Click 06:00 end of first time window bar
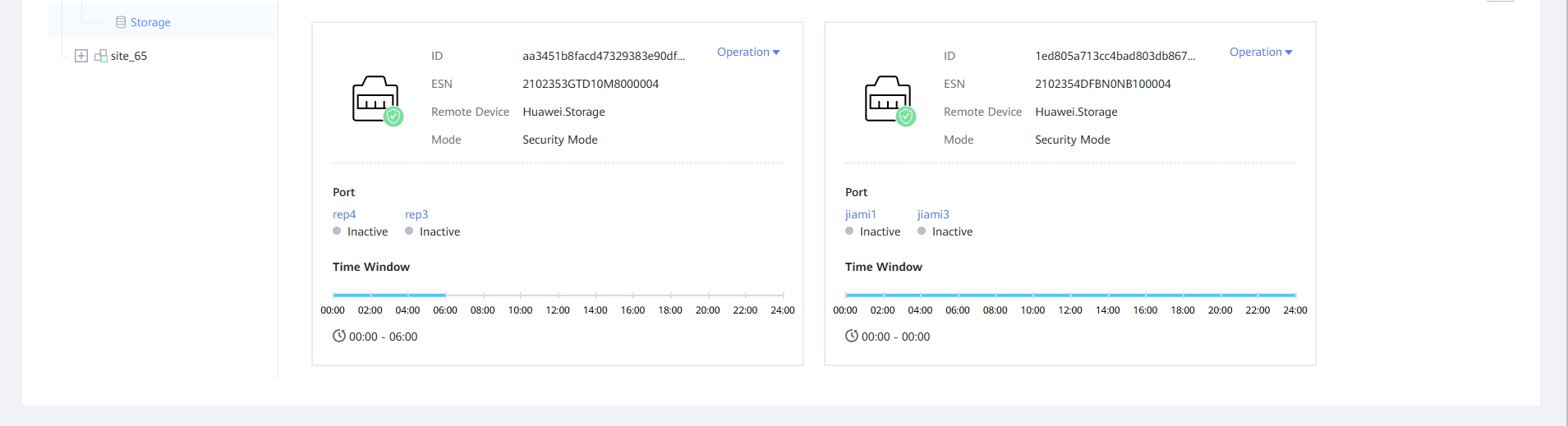This screenshot has width=1568, height=426. pos(445,295)
